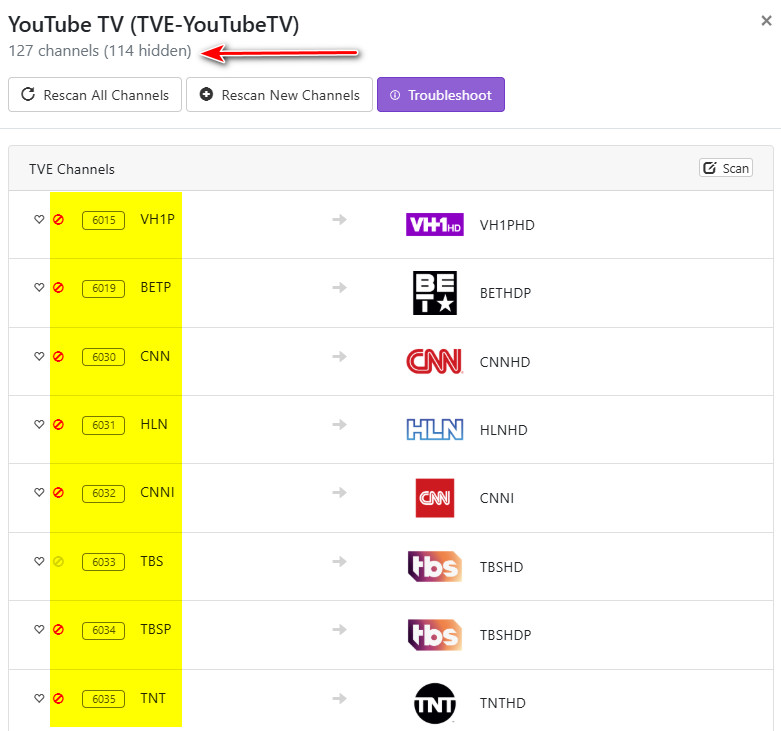Image resolution: width=781 pixels, height=731 pixels.
Task: Open the Troubleshoot option
Action: point(440,95)
